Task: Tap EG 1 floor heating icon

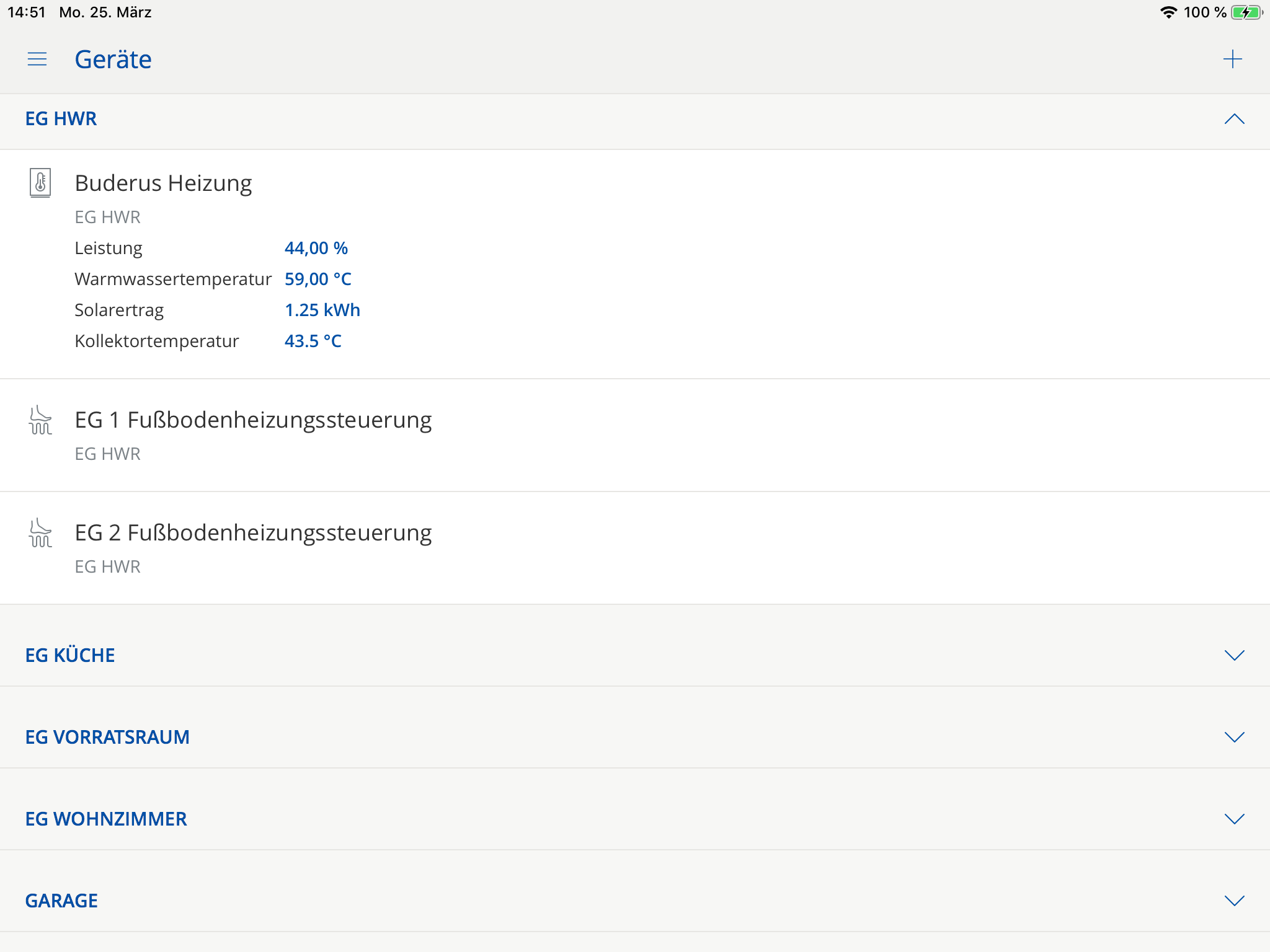Action: [40, 420]
